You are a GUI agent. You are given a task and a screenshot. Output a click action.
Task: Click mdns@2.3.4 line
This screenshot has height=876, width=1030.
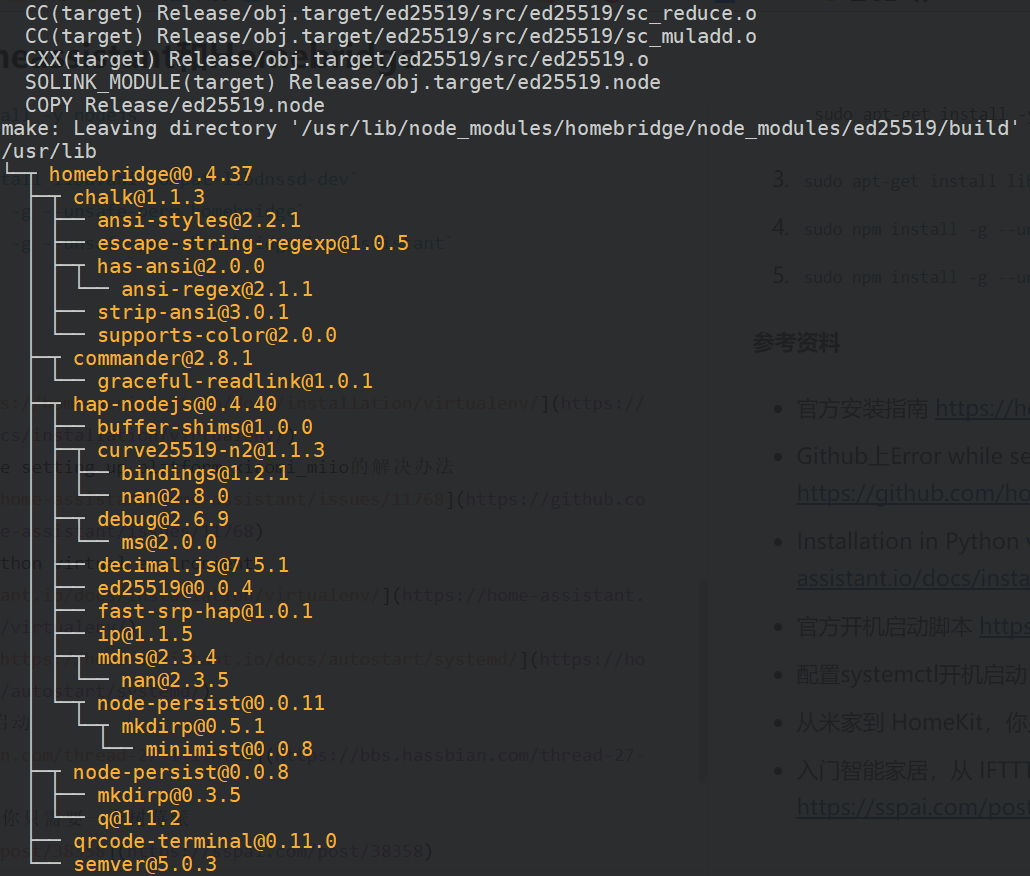[x=157, y=657]
